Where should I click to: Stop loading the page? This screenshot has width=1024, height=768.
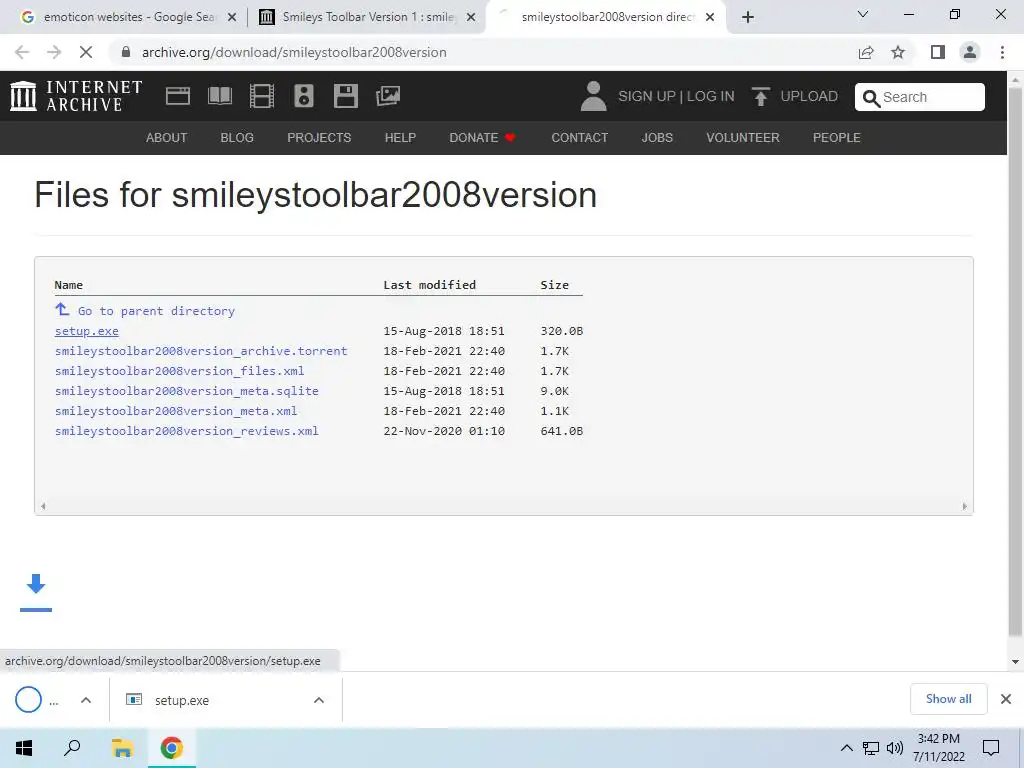pyautogui.click(x=86, y=52)
